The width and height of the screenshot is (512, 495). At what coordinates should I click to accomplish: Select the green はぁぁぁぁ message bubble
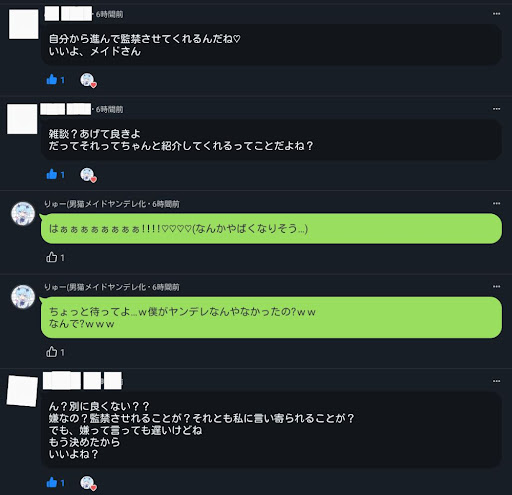[x=271, y=229]
